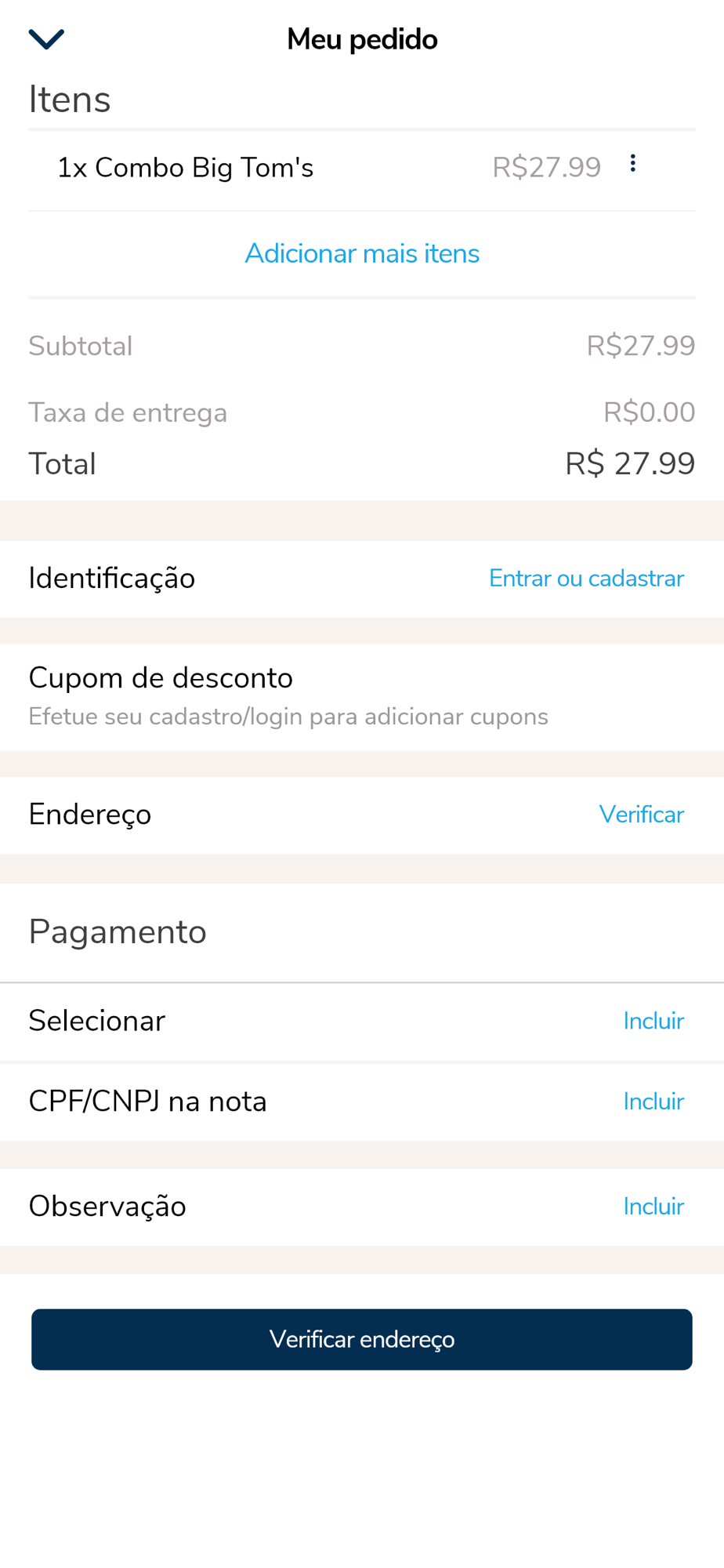Tap Incluir beside CPF/CNPJ na nota
724x1568 pixels.
click(x=653, y=1102)
